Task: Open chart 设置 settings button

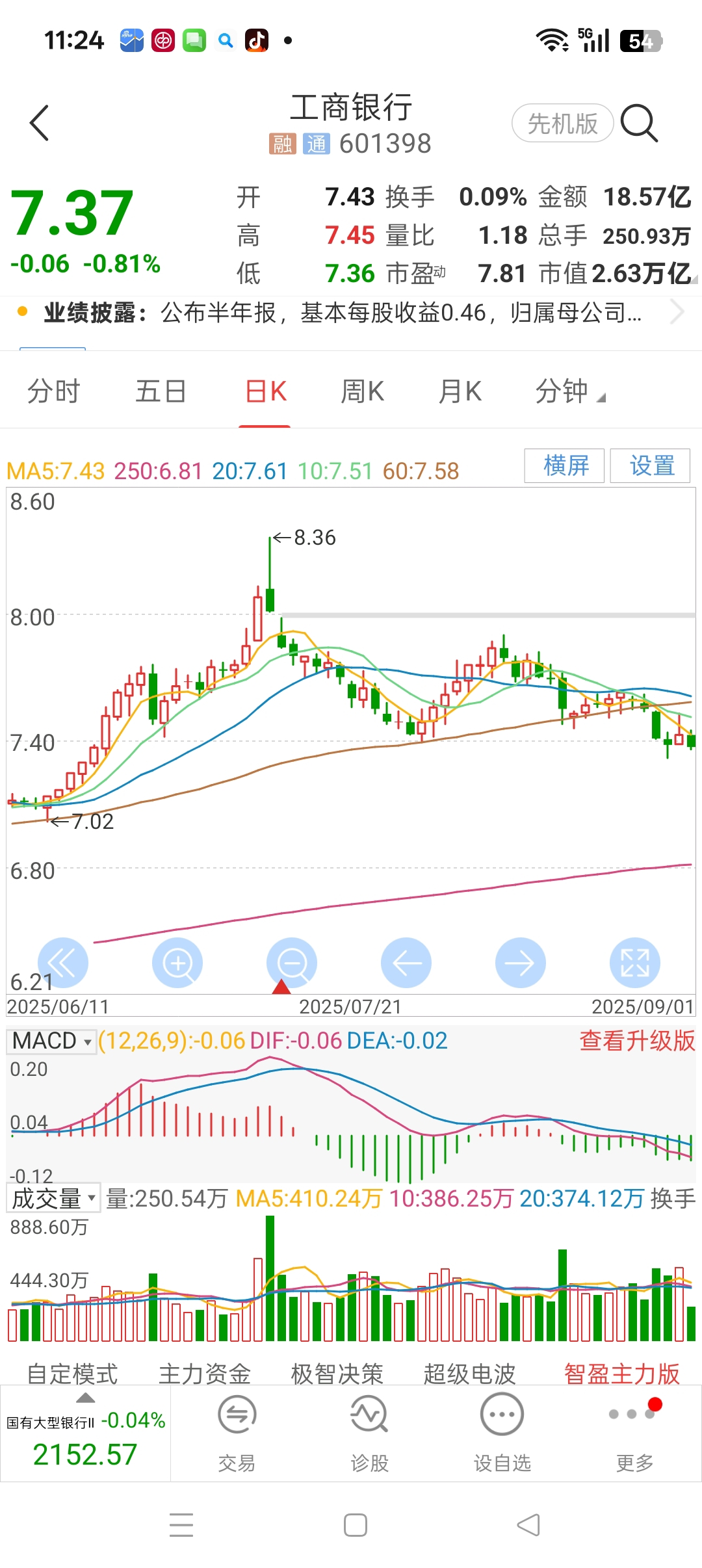Action: point(651,465)
